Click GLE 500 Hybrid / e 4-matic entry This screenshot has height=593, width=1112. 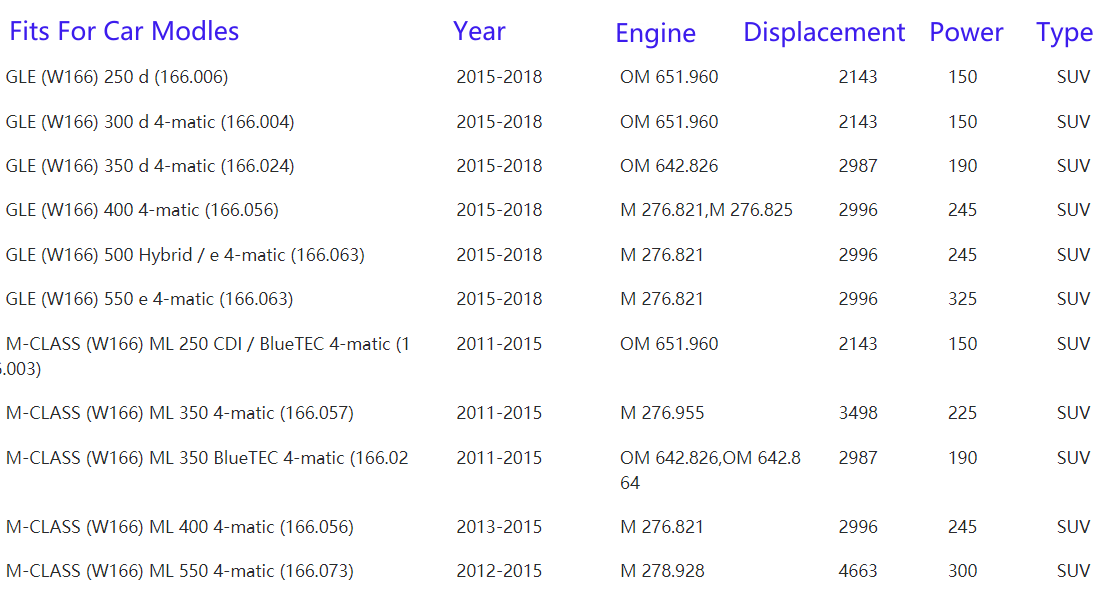pos(185,255)
